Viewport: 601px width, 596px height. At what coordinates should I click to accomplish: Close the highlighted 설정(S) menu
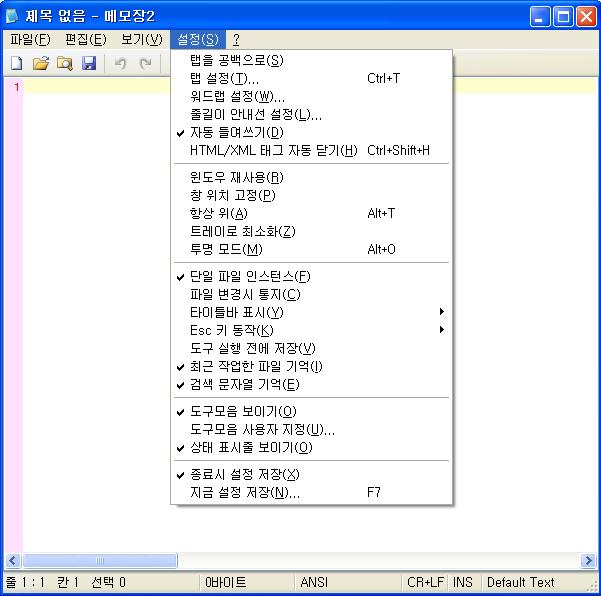point(198,39)
